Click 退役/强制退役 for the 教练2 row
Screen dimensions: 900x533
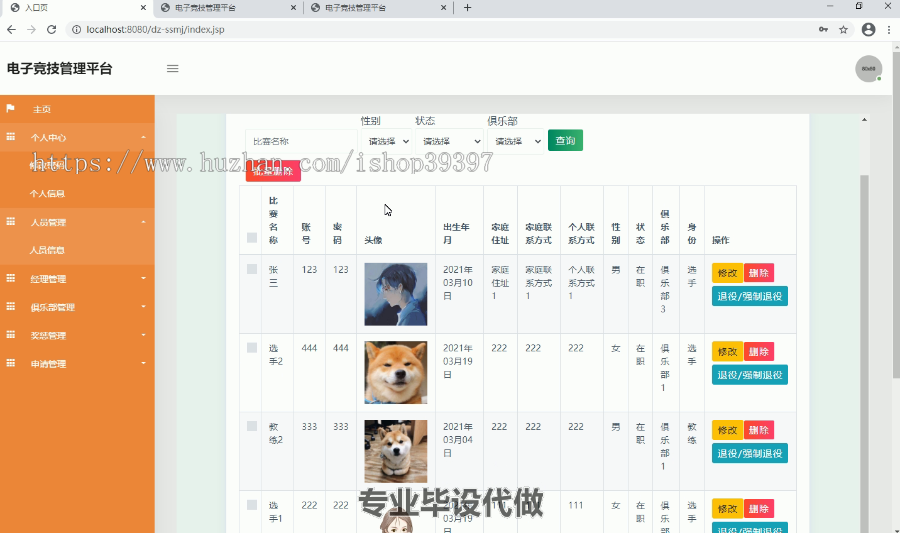tap(750, 454)
